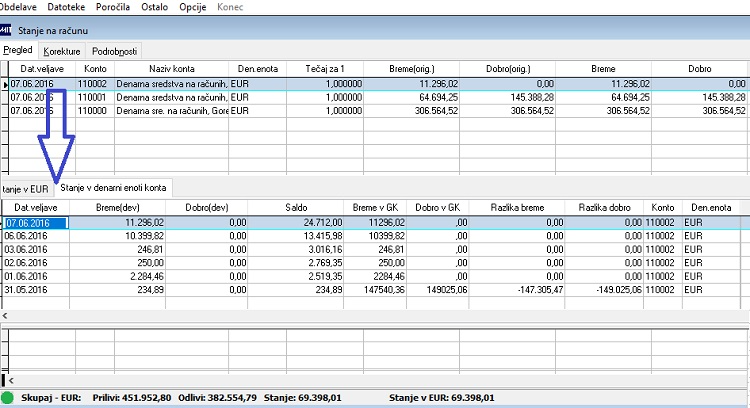Open the Datoteke menu
This screenshot has width=750, height=408.
[x=66, y=7]
